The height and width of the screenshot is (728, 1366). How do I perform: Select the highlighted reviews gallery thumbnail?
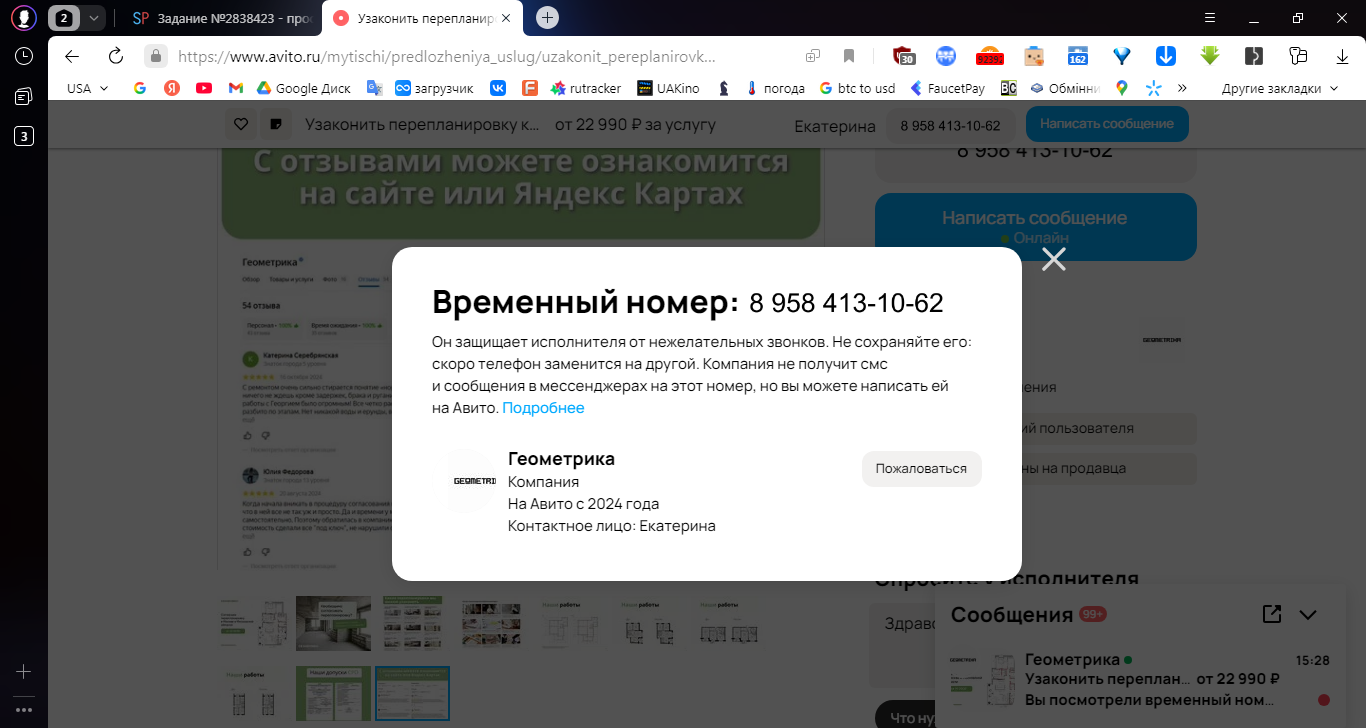pyautogui.click(x=412, y=693)
